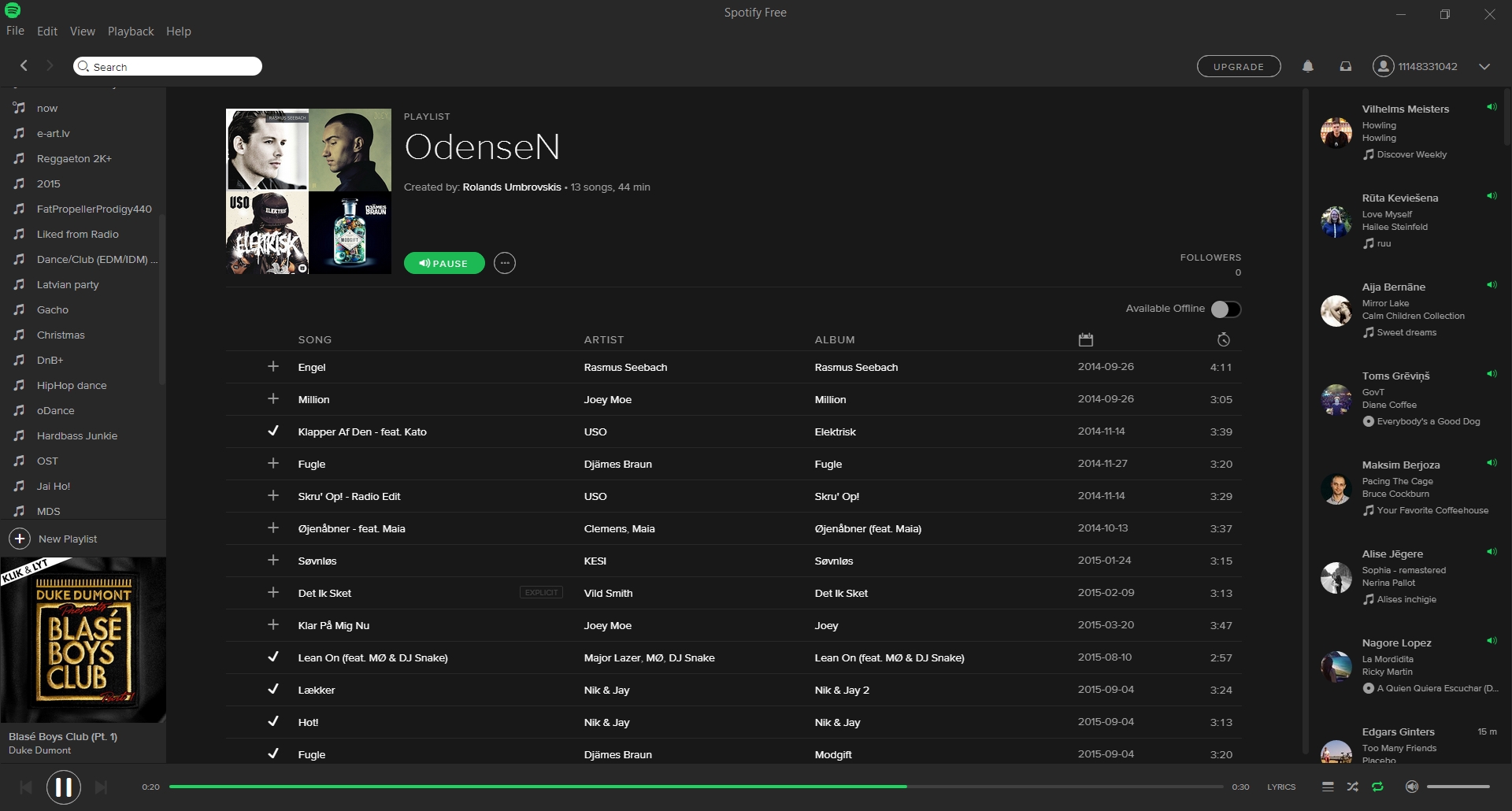The width and height of the screenshot is (1512, 811).
Task: Click the Search input field
Action: click(168, 66)
